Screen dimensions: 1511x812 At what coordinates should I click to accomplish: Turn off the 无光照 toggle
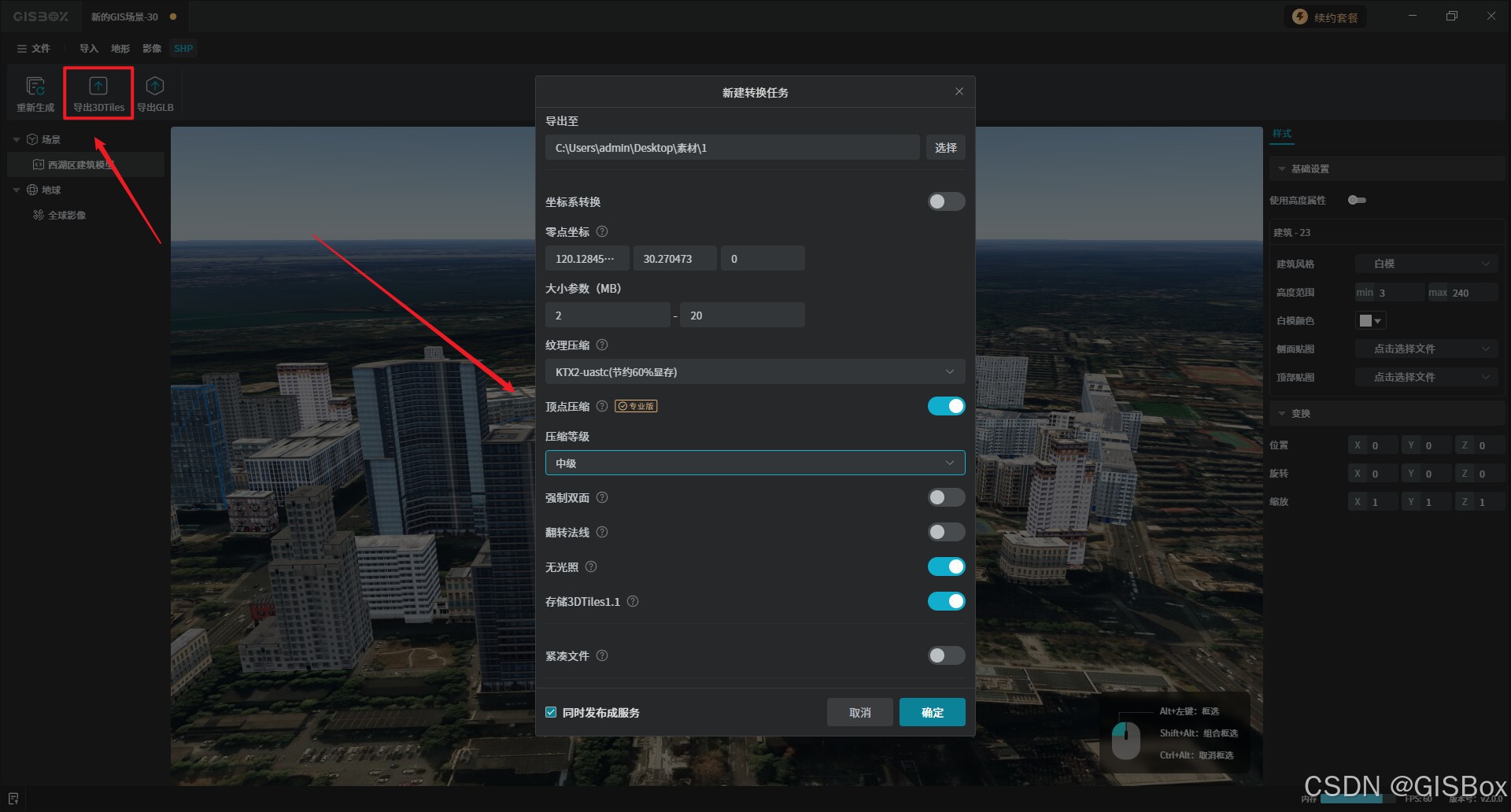(946, 567)
